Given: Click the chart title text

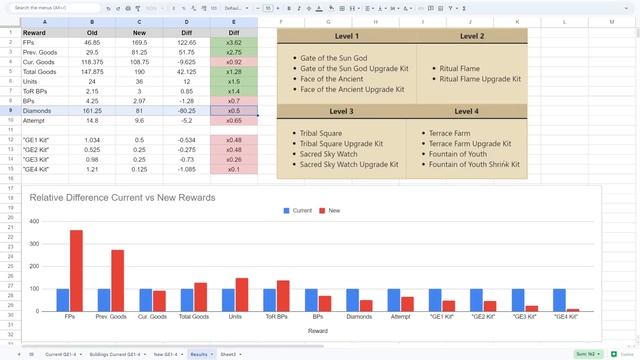Looking at the screenshot, I should pyautogui.click(x=122, y=198).
